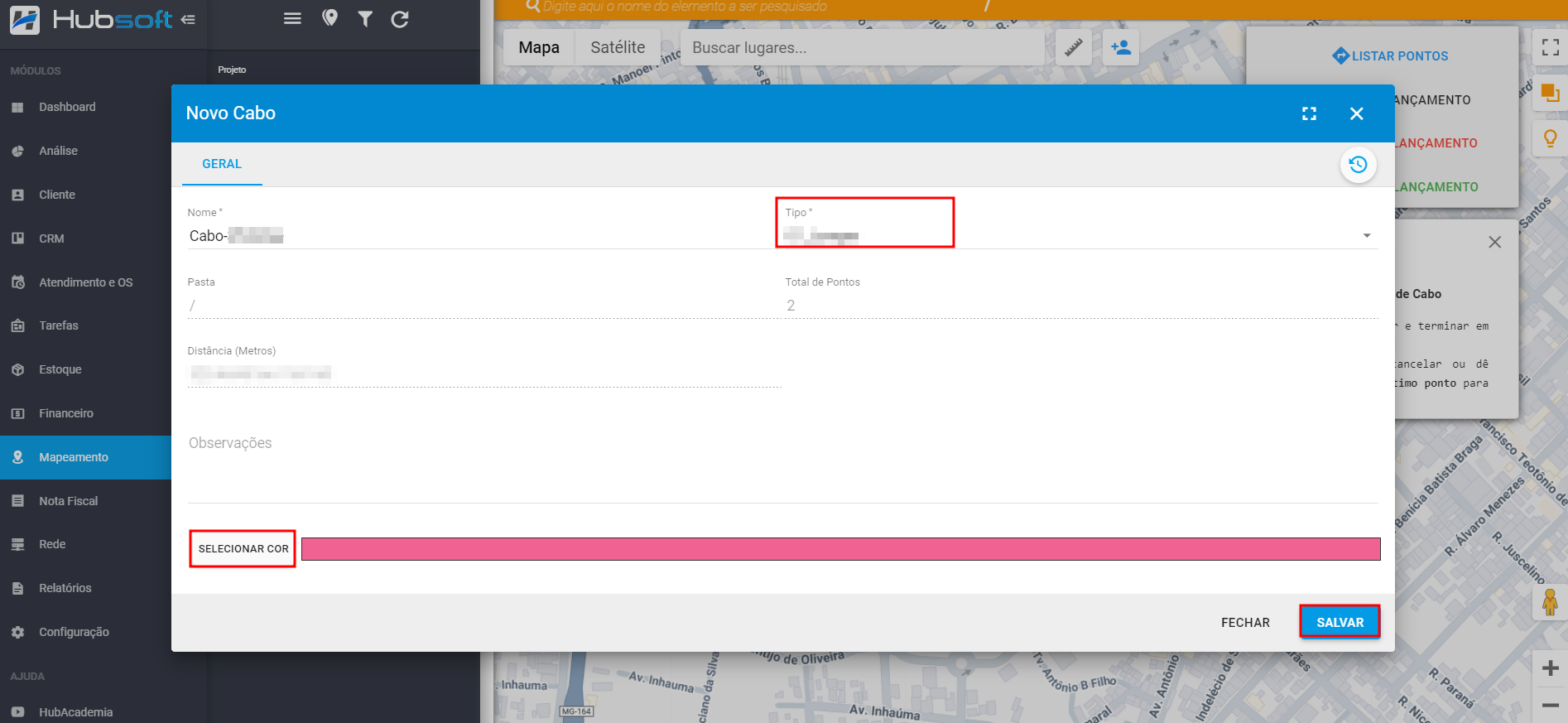Toggle map fullscreen icon
This screenshot has height=723, width=1568.
[x=1551, y=47]
